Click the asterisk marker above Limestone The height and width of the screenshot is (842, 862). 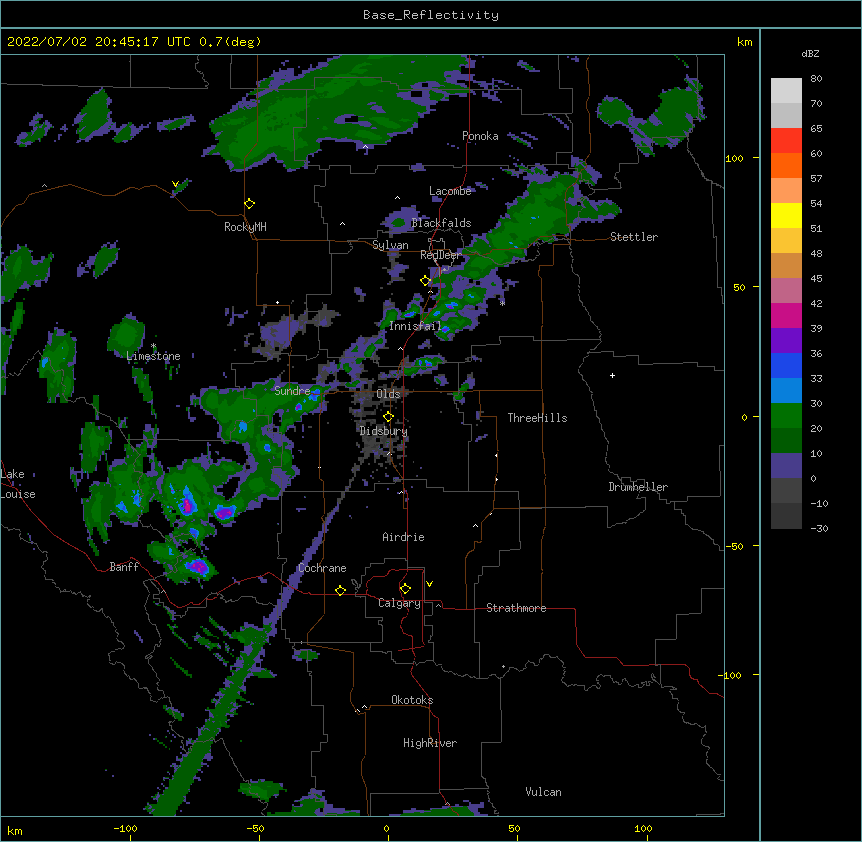tap(153, 346)
